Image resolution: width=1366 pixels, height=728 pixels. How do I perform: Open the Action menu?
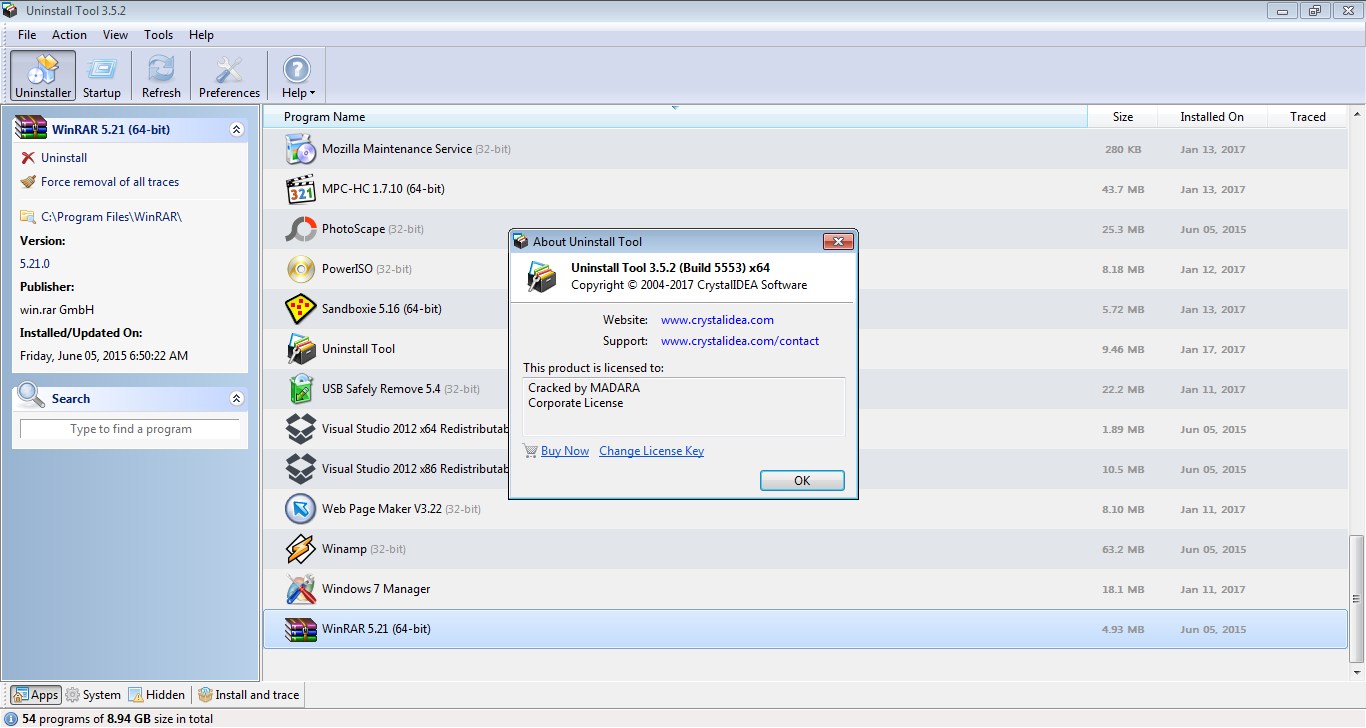point(69,34)
